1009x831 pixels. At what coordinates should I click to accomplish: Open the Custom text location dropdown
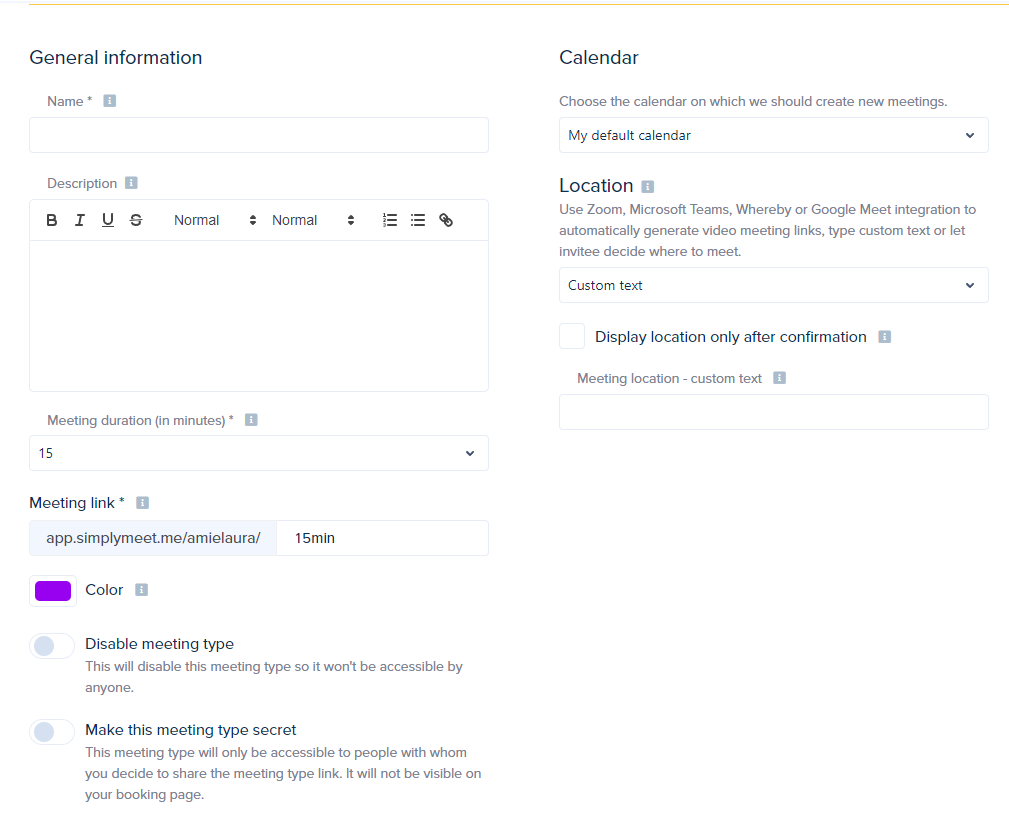(x=773, y=285)
